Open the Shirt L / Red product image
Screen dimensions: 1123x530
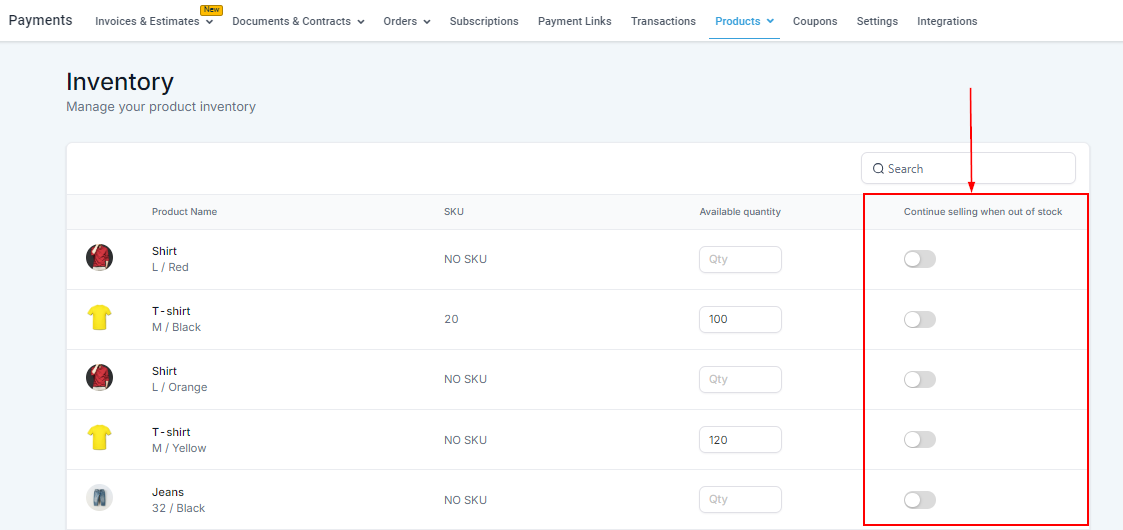point(100,257)
